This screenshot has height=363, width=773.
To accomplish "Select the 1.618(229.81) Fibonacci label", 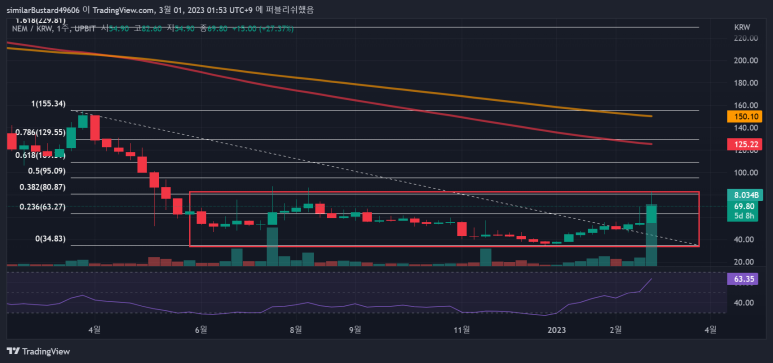I will click(40, 20).
